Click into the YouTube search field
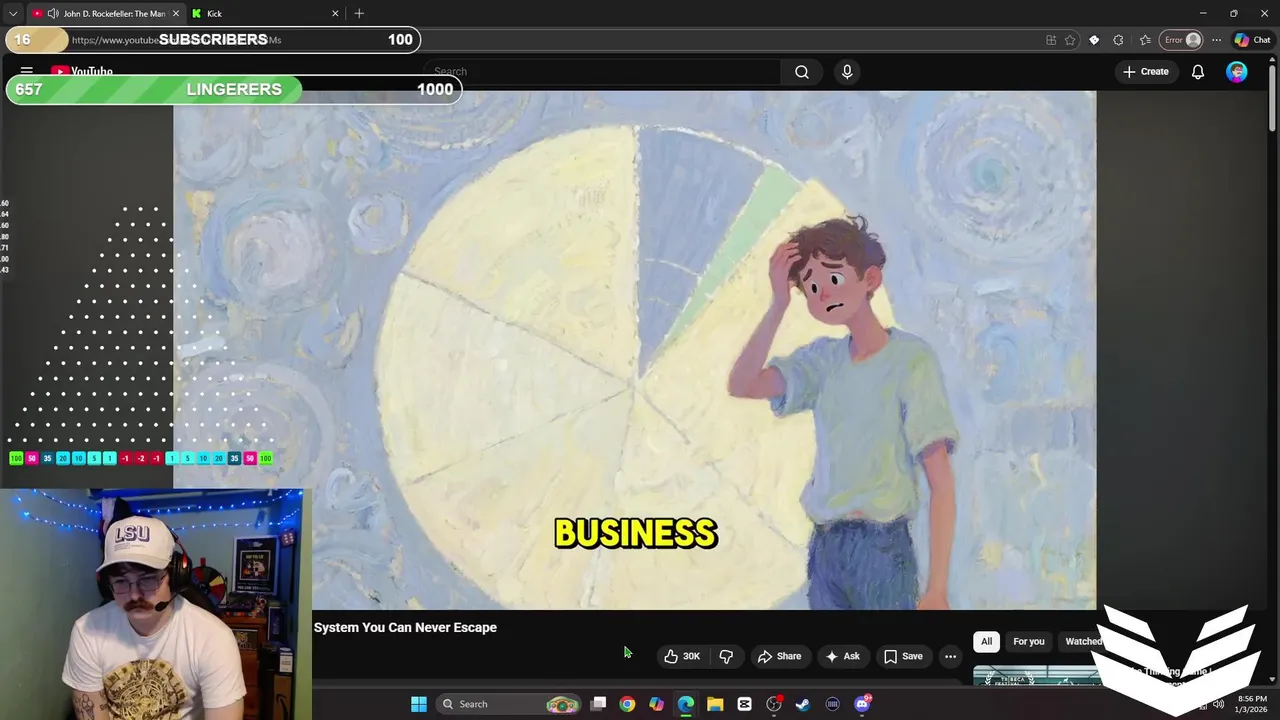Screen dimensions: 1280x720 tap(602, 72)
